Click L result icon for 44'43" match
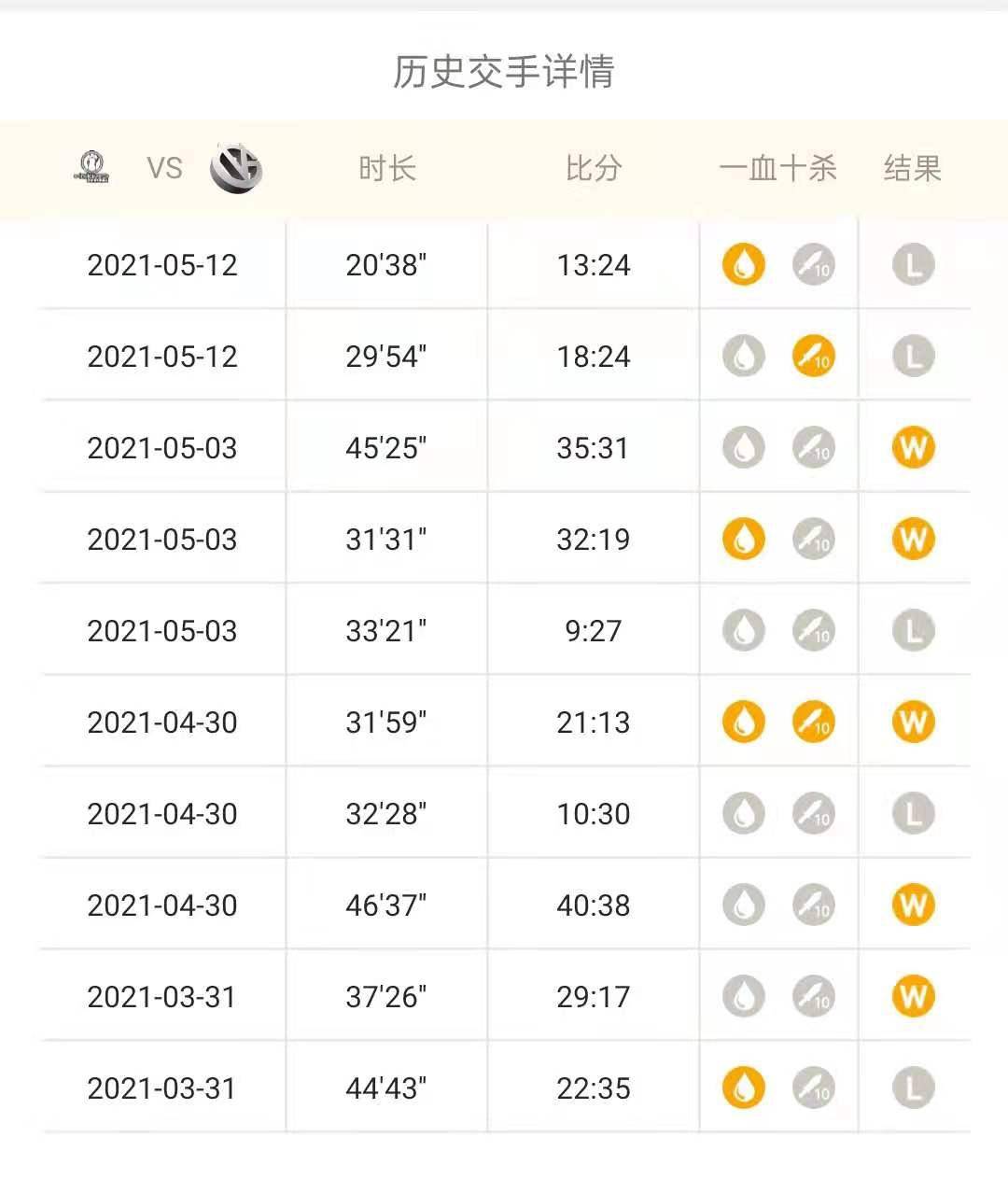The width and height of the screenshot is (1008, 1179). pyautogui.click(x=913, y=1088)
